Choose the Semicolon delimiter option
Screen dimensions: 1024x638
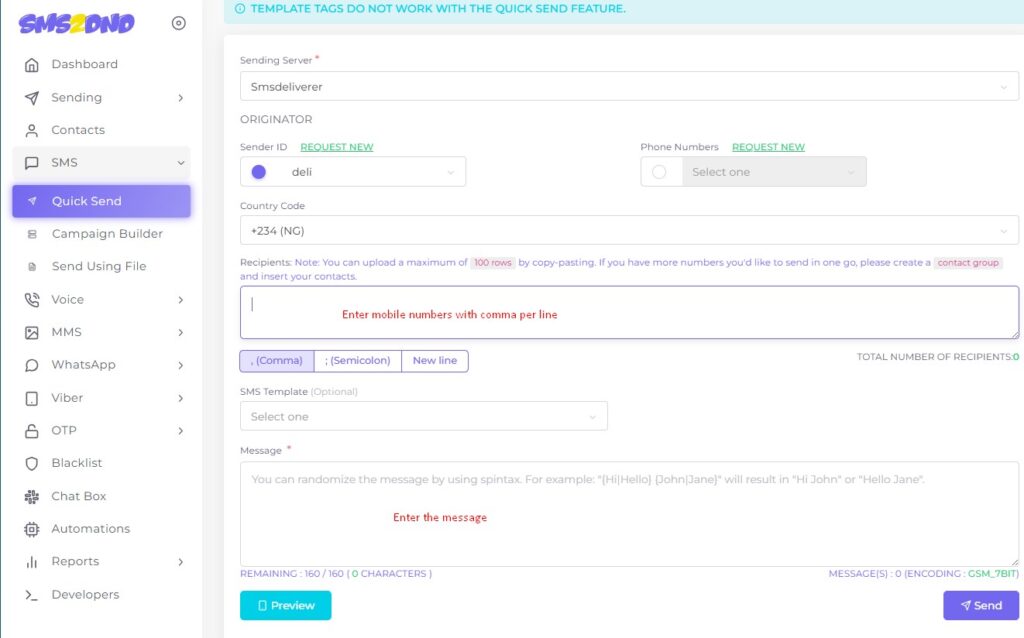(358, 361)
